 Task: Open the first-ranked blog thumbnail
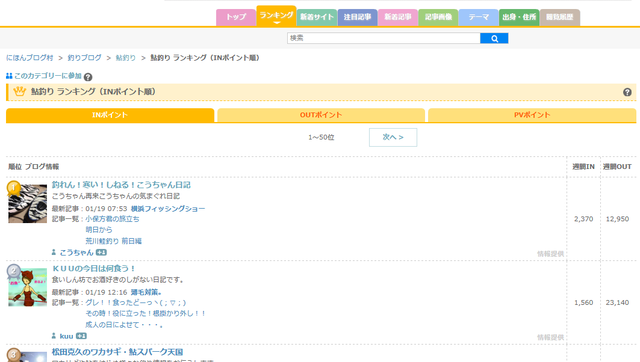(x=27, y=203)
